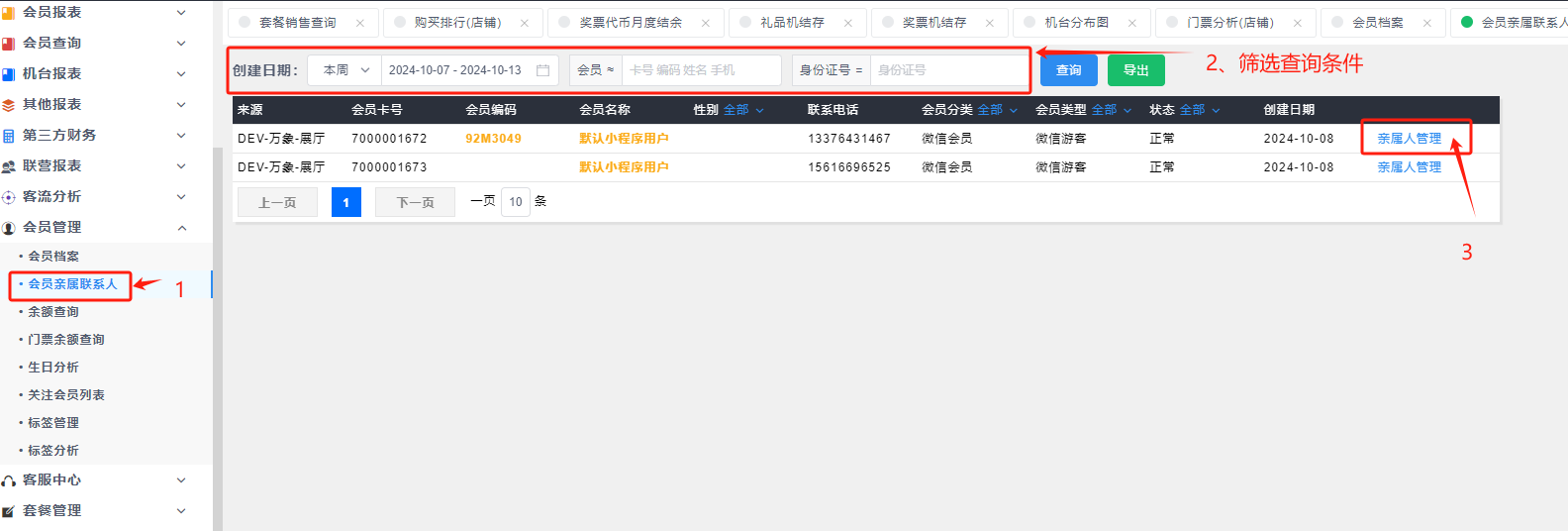The image size is (1568, 531).
Task: Click phone number 15616696525
Action: click(849, 167)
